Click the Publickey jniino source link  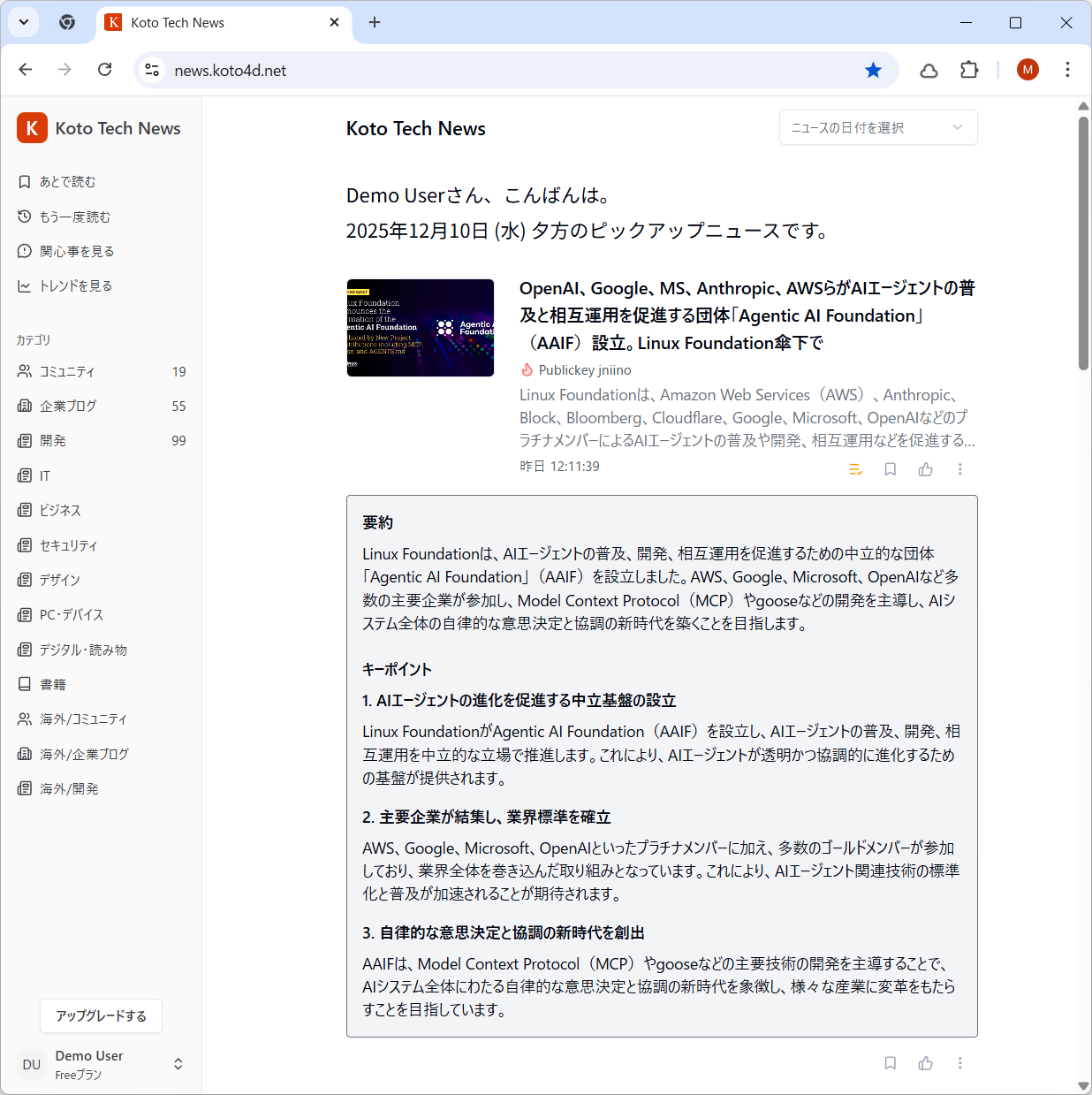[x=585, y=370]
